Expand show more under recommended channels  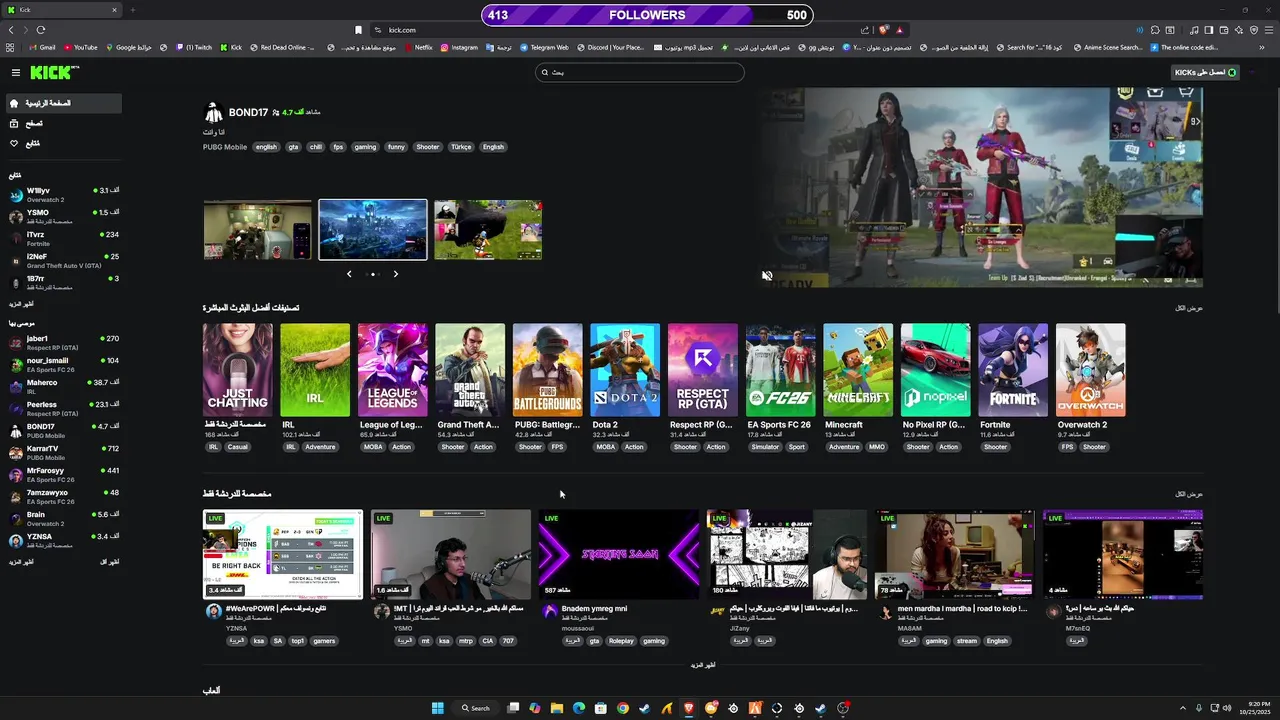point(21,562)
